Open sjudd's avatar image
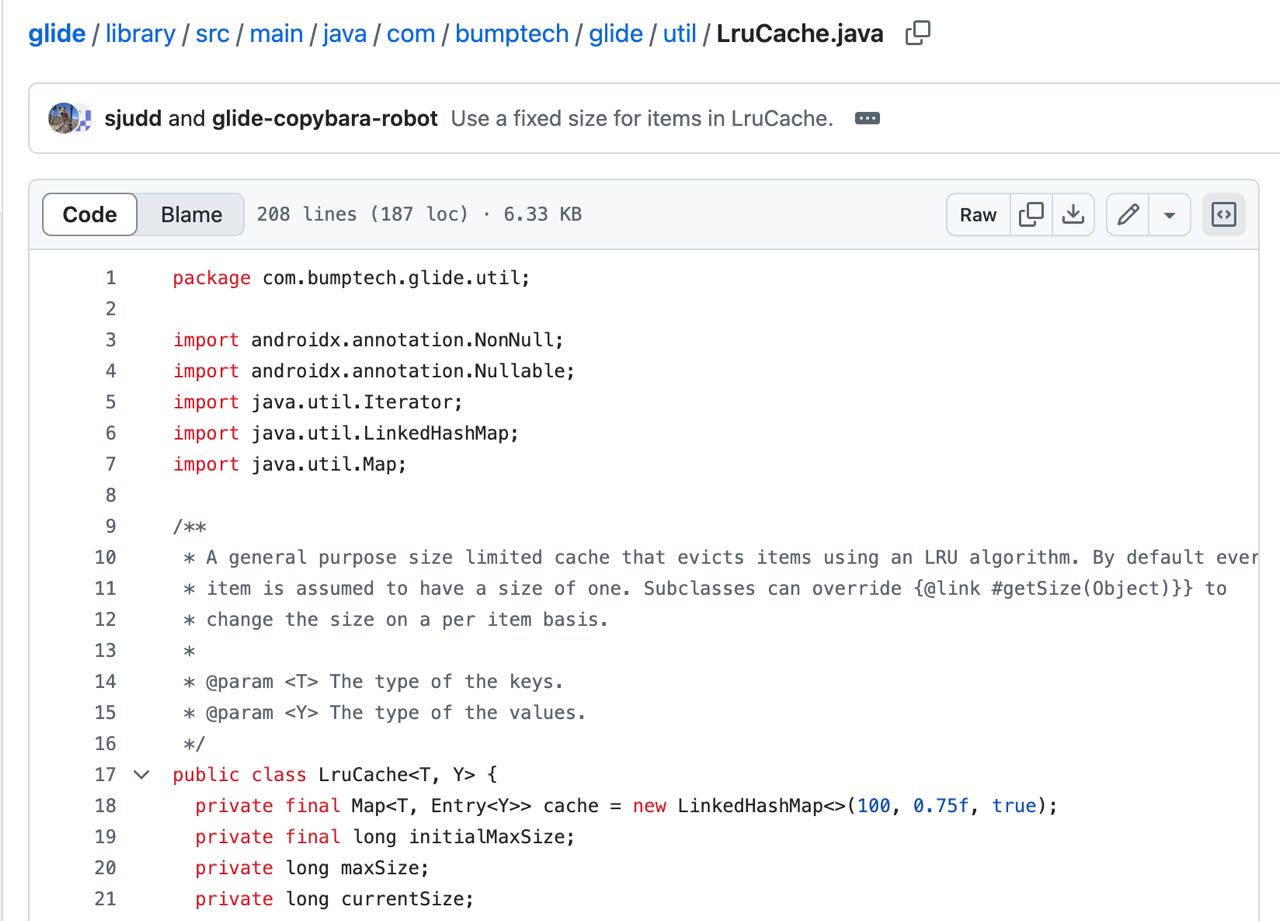Screen dimensions: 1280x921 (63, 118)
